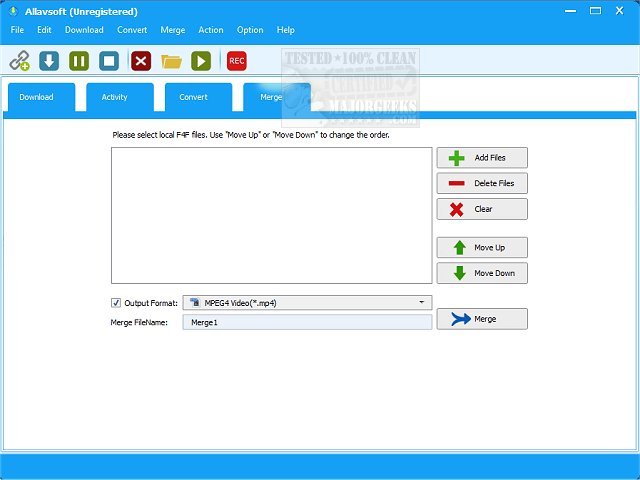The height and width of the screenshot is (480, 640).
Task: Open the output folder icon
Action: click(x=171, y=62)
